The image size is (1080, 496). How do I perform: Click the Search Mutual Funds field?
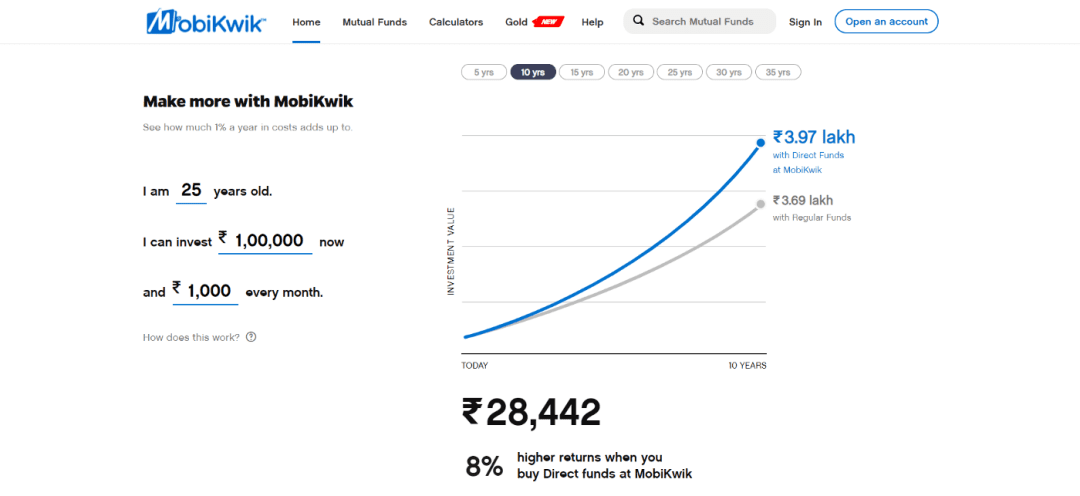point(699,21)
